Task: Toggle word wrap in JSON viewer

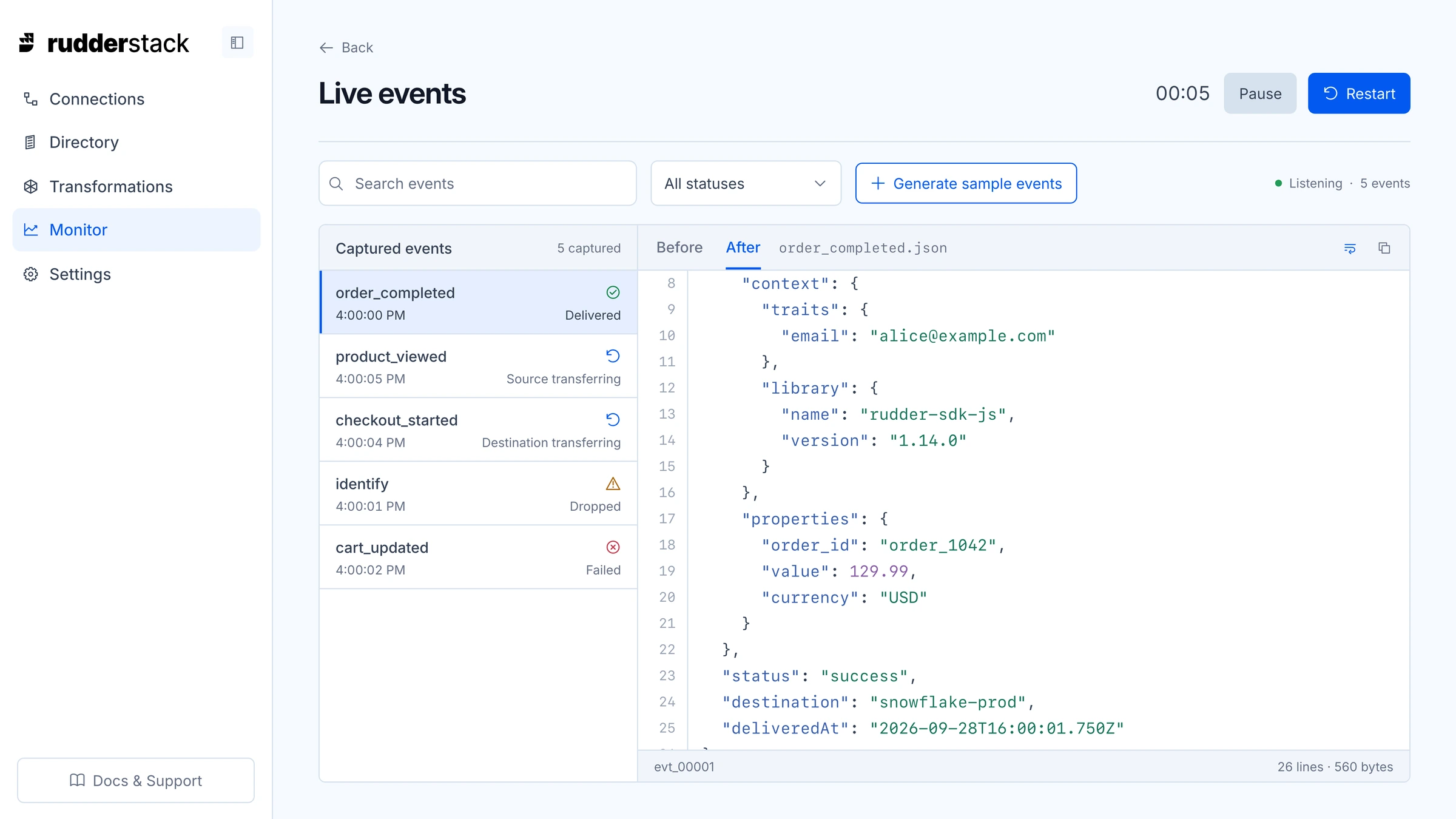Action: pyautogui.click(x=1350, y=248)
